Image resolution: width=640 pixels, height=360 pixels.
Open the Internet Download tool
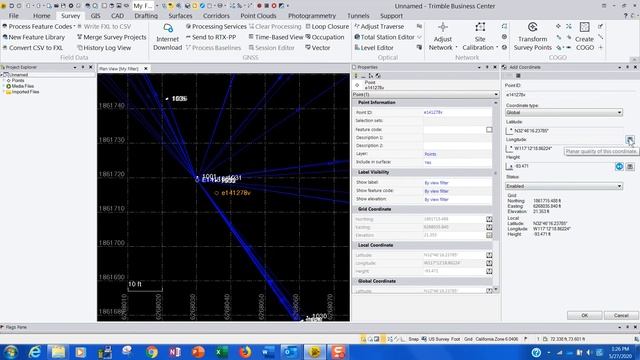[167, 37]
